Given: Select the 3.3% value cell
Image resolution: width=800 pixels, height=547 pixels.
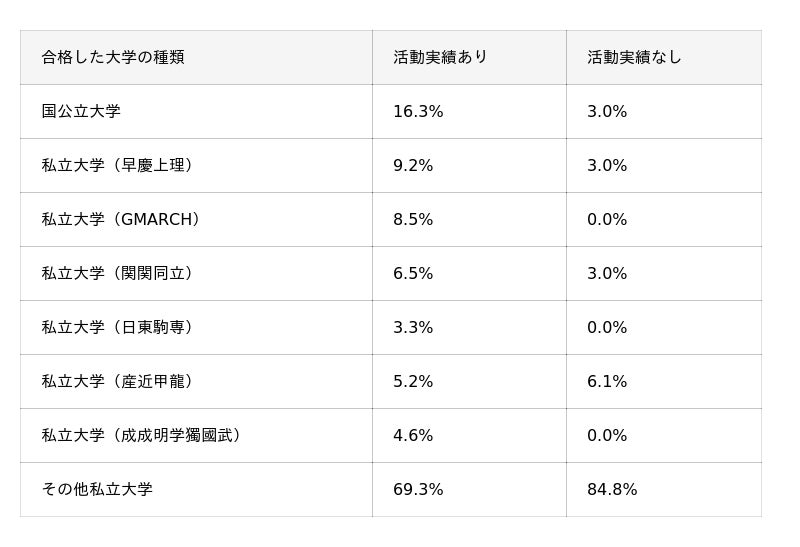Looking at the screenshot, I should coord(413,327).
